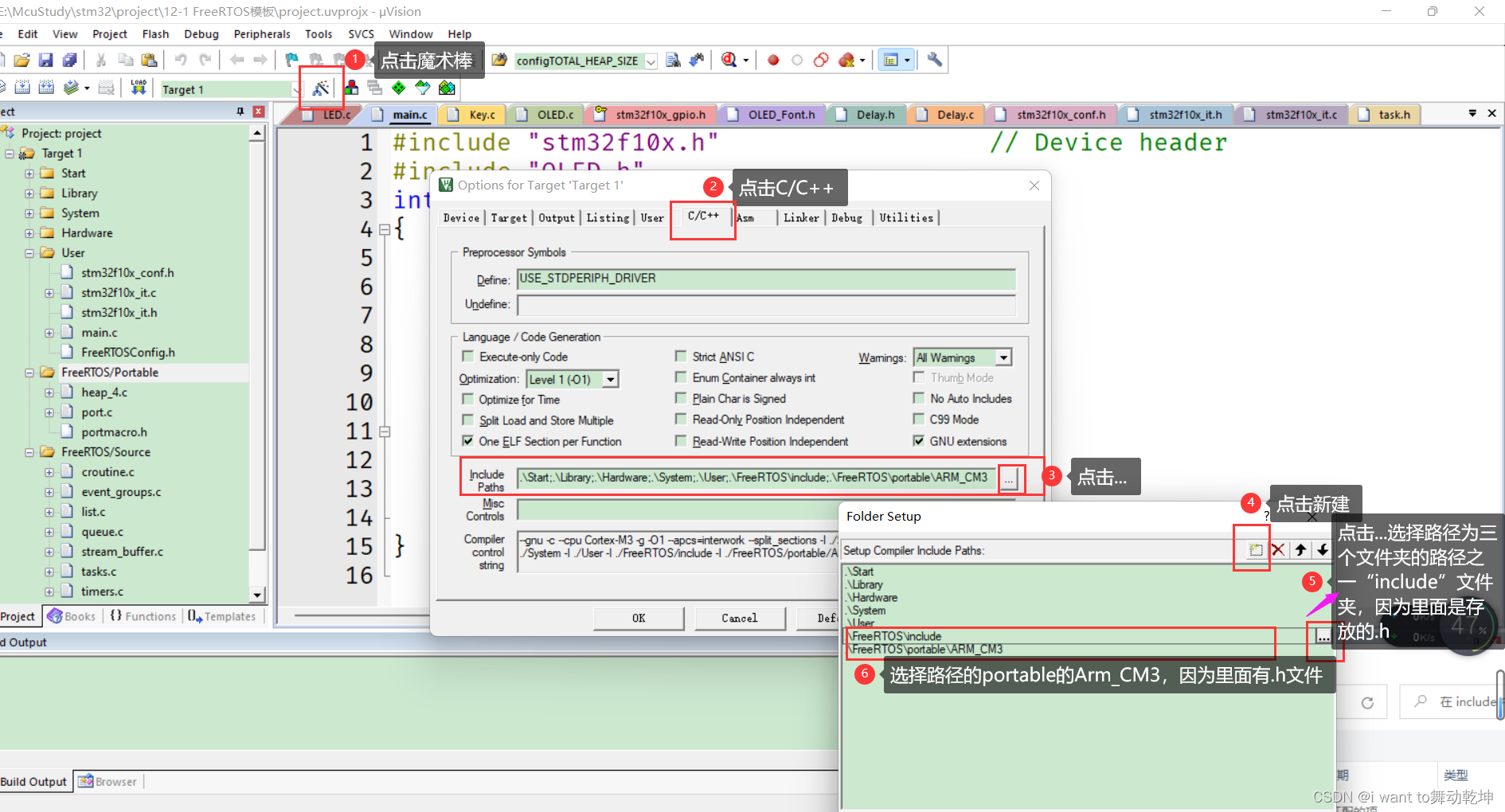Click the Download LOAD icon
The width and height of the screenshot is (1505, 812).
pyautogui.click(x=139, y=88)
